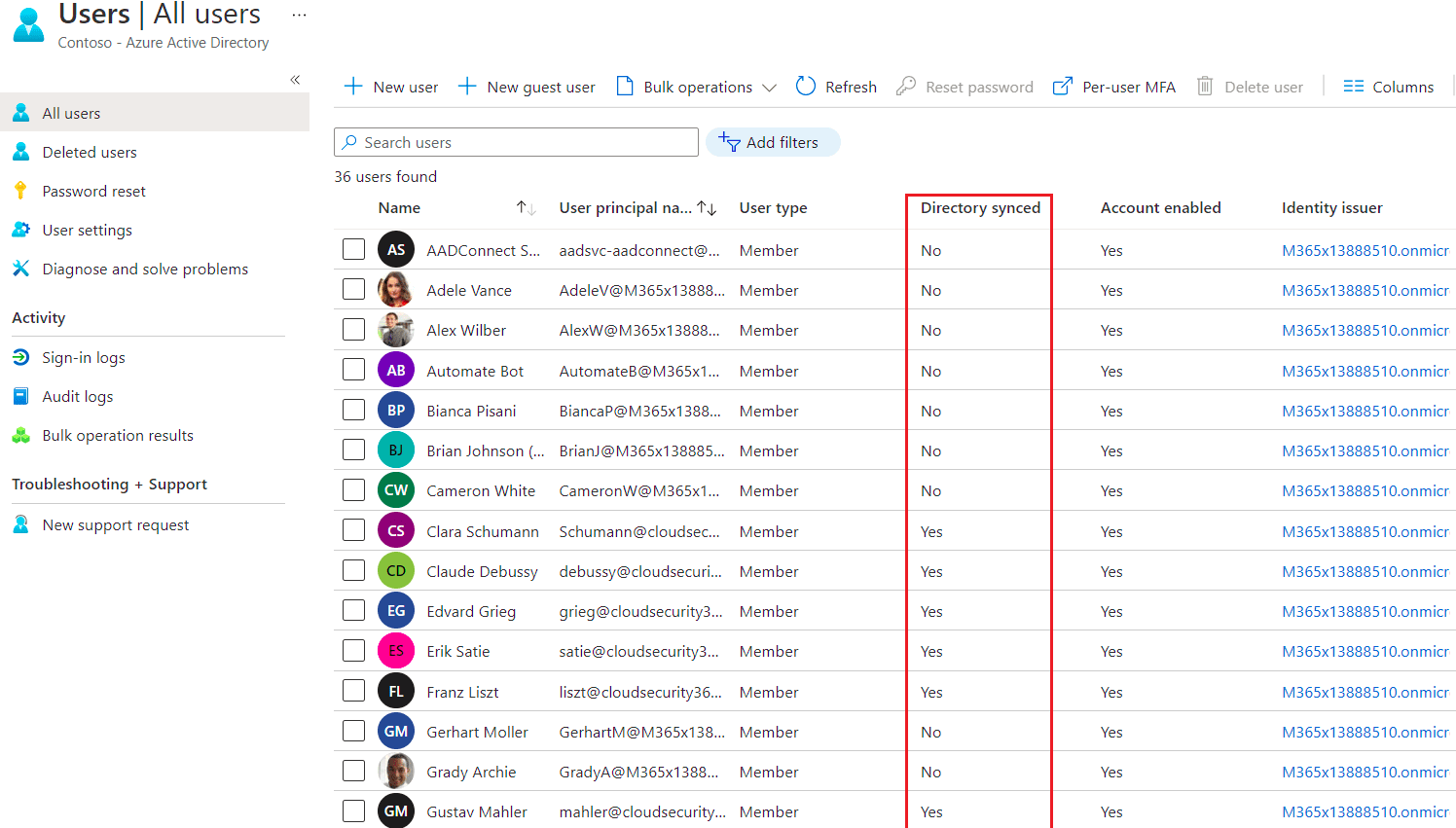
Task: Tick the Automate Bot row checkbox
Action: (x=353, y=371)
